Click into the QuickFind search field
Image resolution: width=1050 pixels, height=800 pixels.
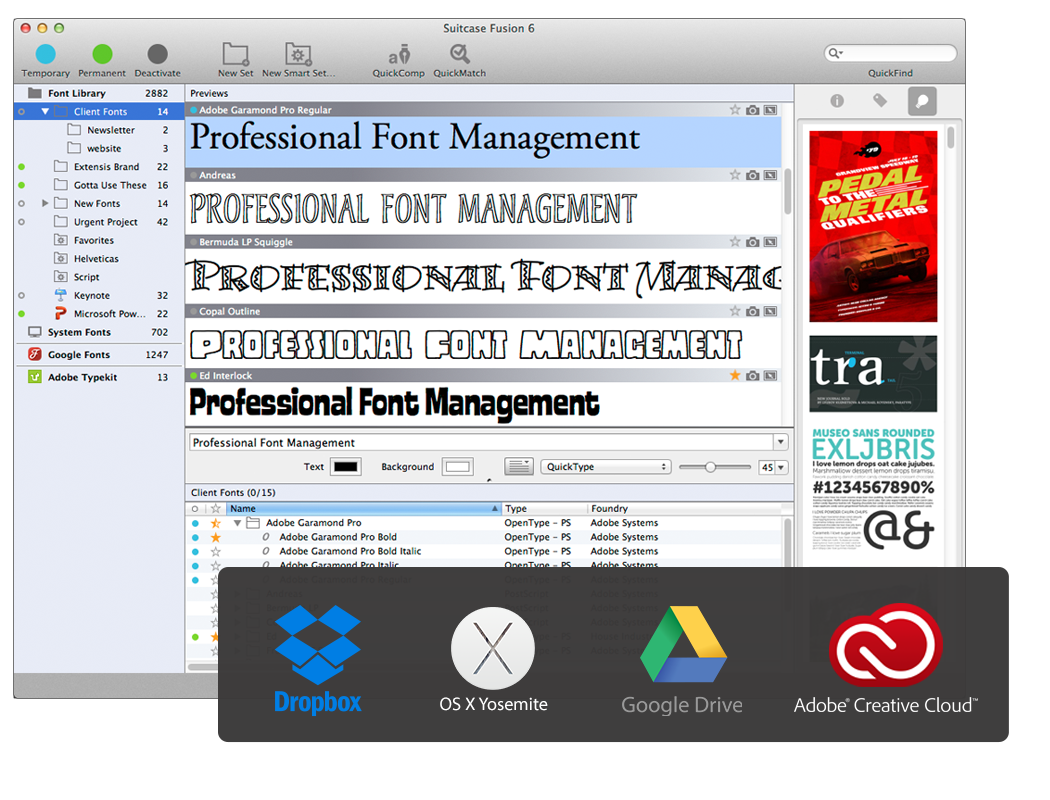[x=896, y=53]
